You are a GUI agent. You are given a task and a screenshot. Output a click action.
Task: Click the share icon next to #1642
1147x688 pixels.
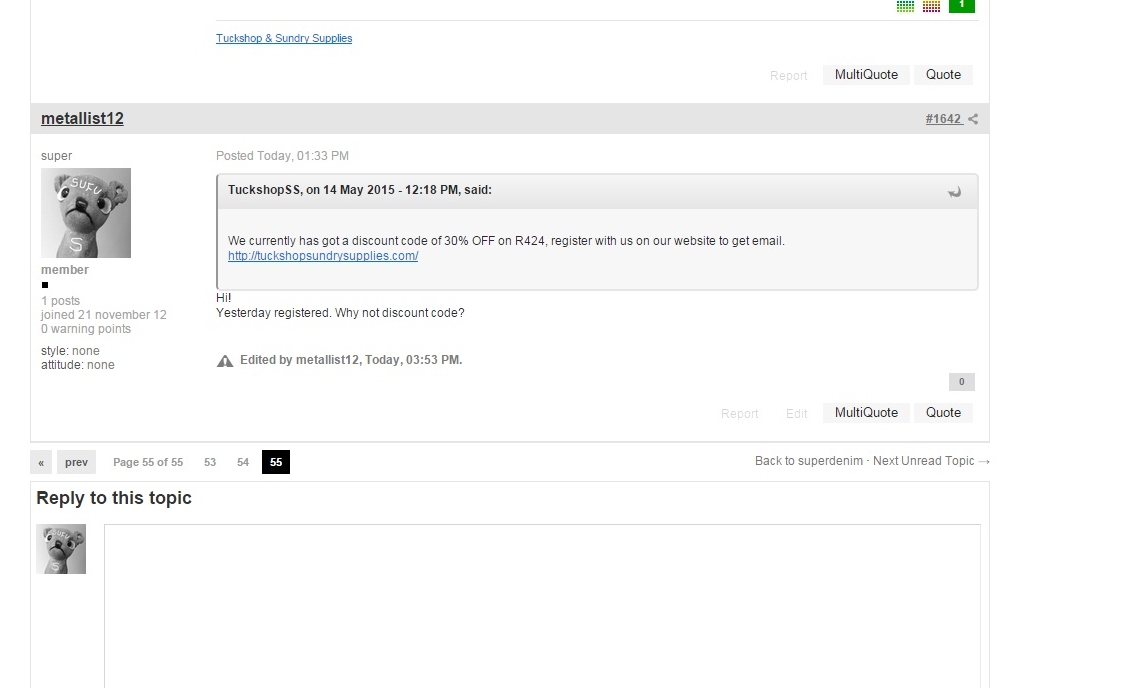point(973,119)
